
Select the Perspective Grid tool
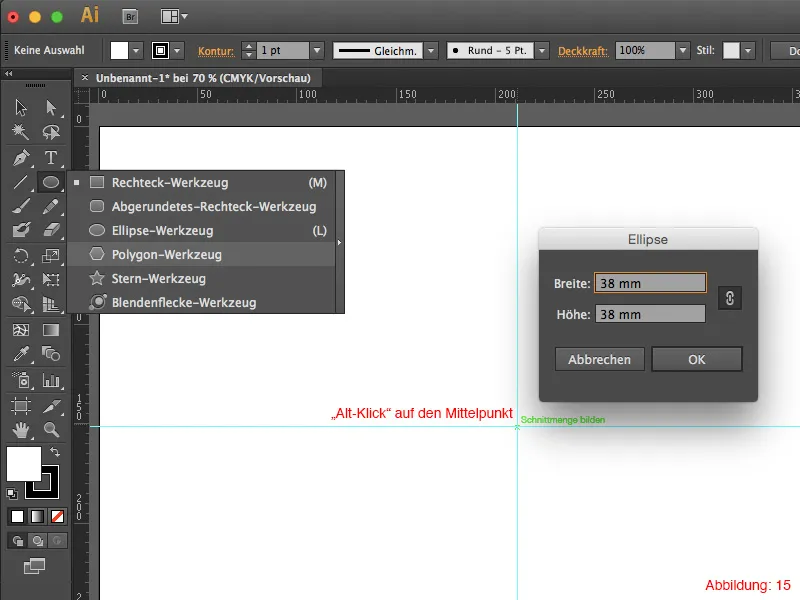pos(51,304)
